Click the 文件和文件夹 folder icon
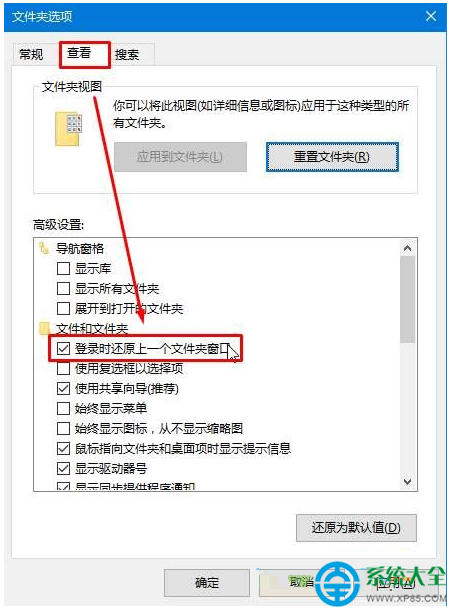The image size is (449, 609). click(44, 328)
